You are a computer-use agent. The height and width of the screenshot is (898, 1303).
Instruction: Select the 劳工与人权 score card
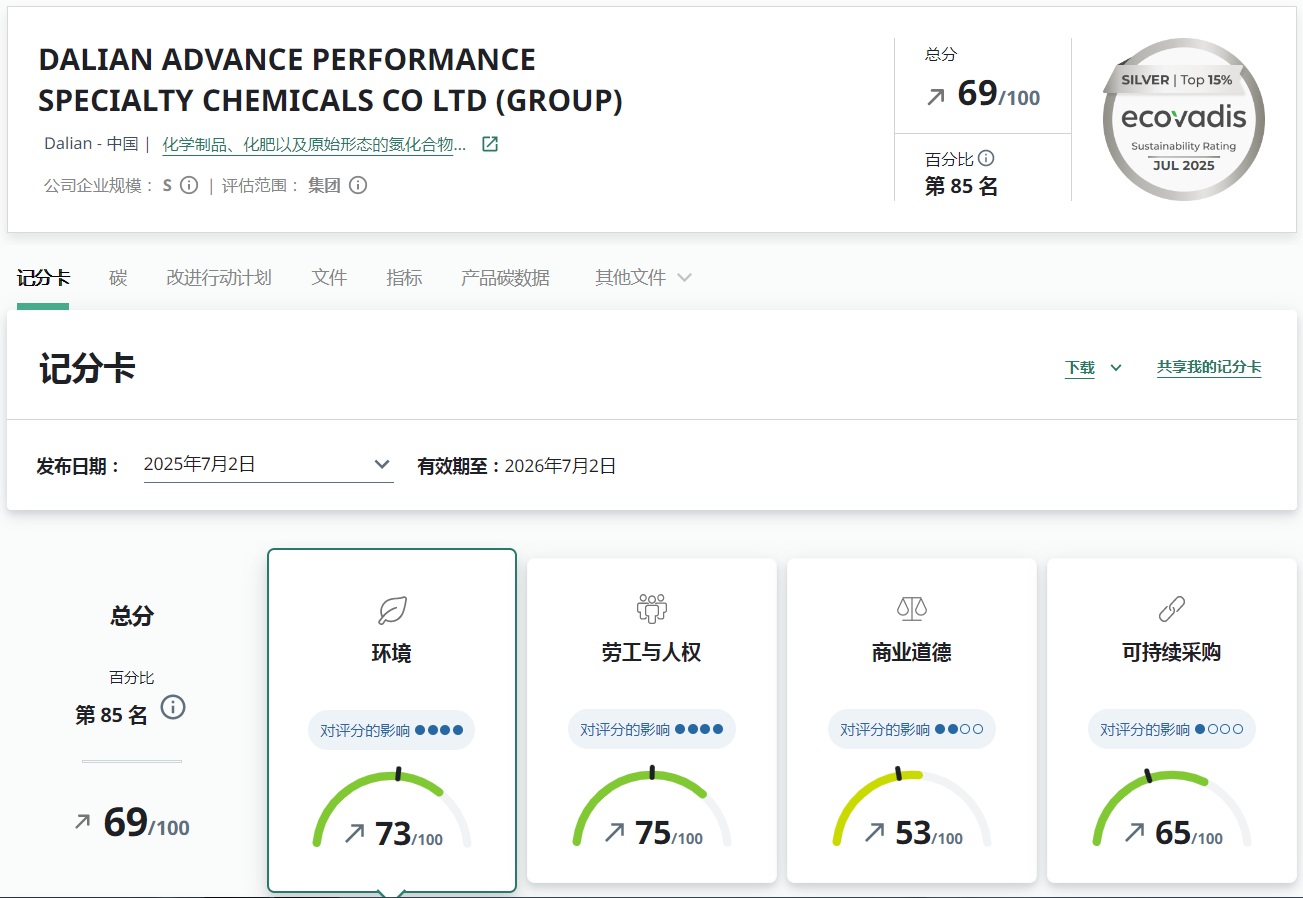(652, 720)
